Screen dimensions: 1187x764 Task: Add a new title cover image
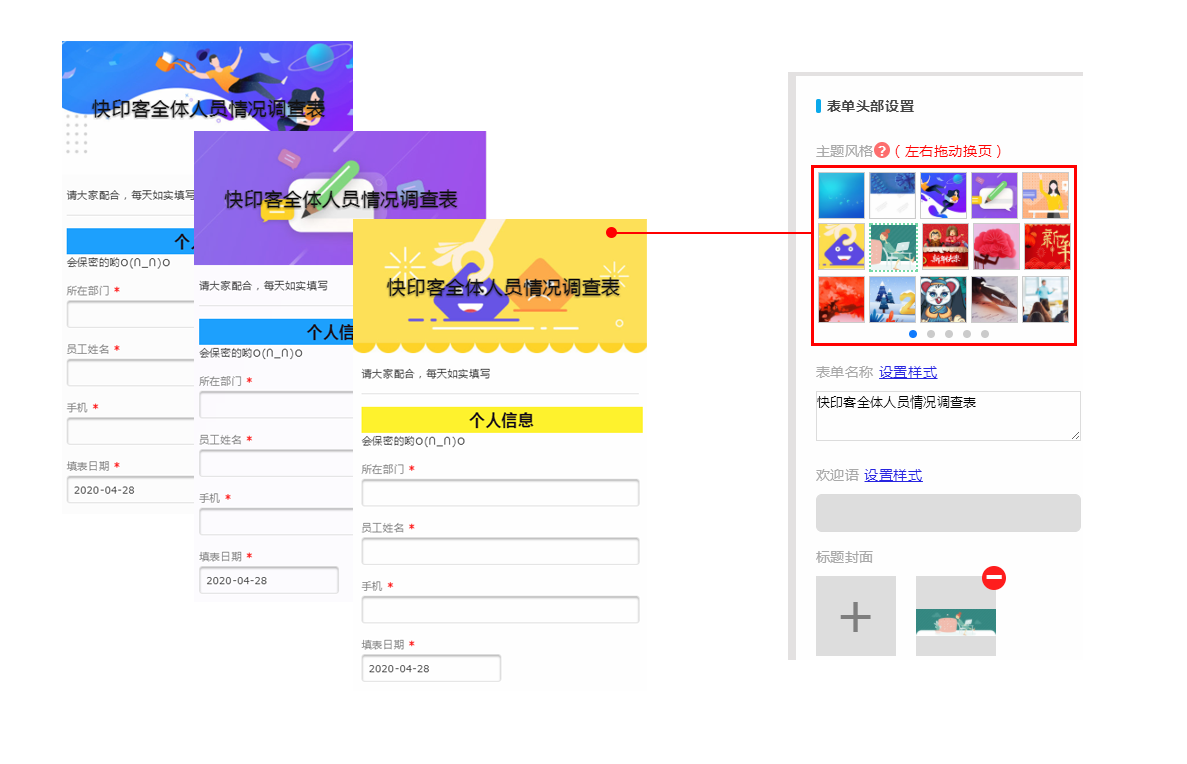(855, 616)
